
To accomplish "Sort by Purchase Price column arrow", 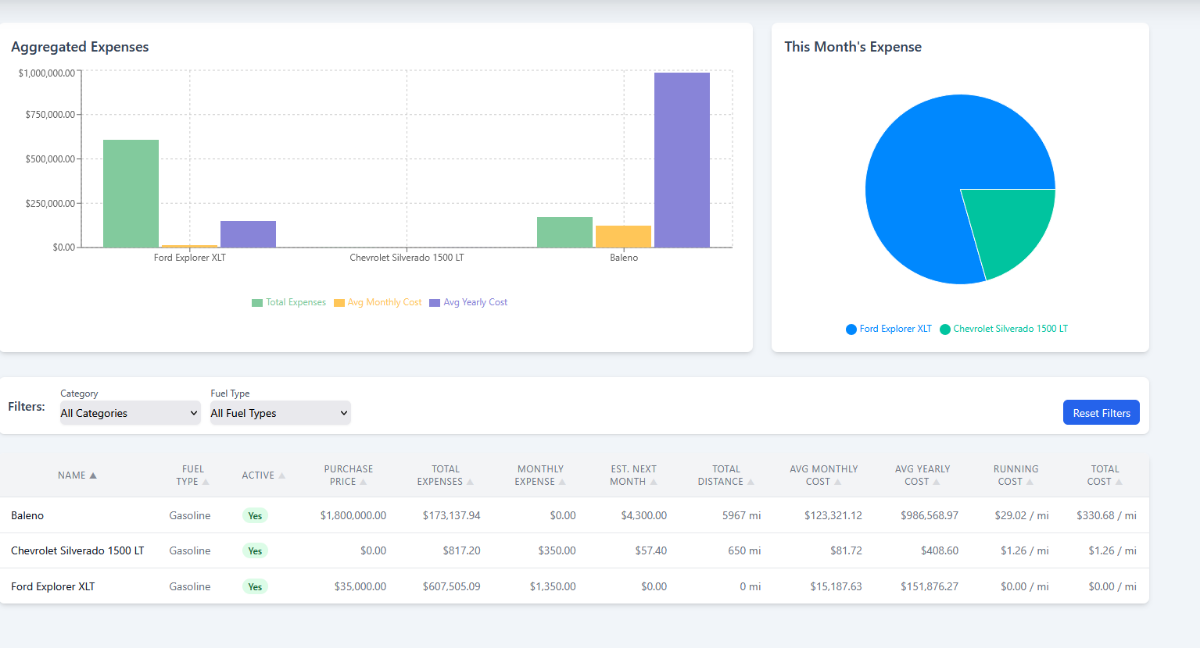I will point(364,482).
